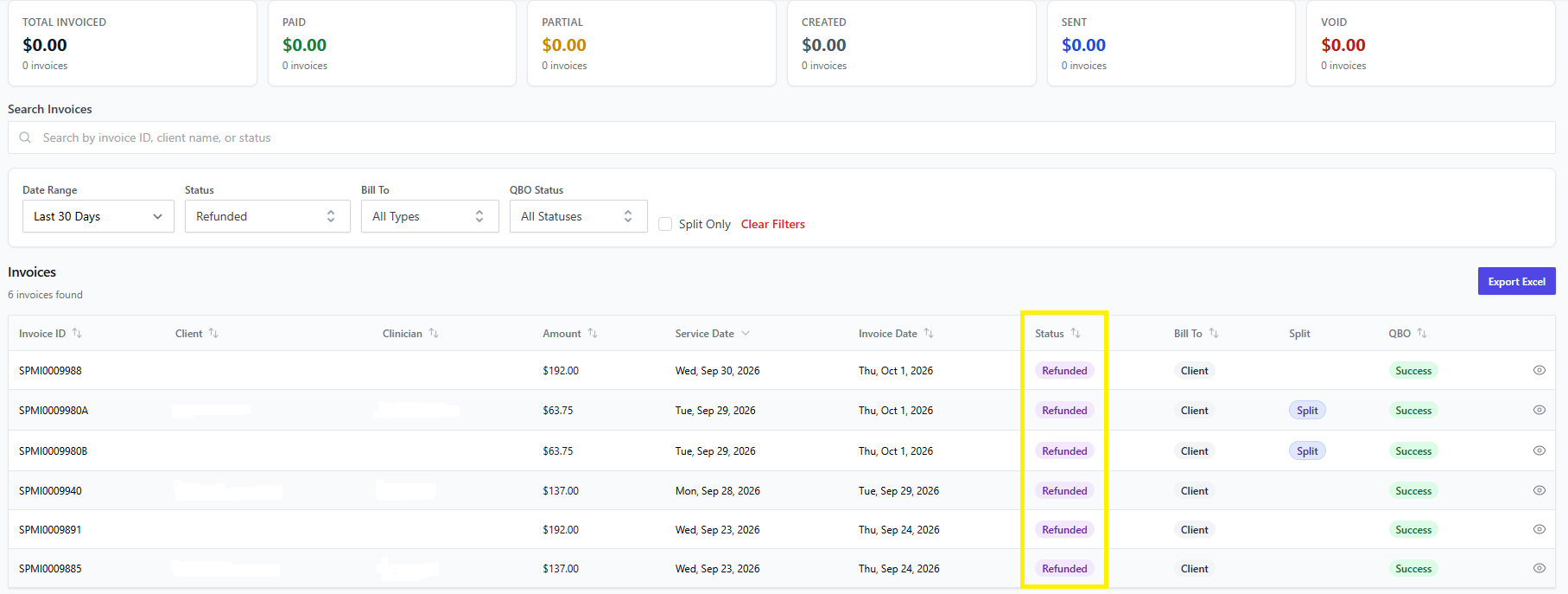
Task: Open the Date Range dropdown
Action: click(98, 216)
